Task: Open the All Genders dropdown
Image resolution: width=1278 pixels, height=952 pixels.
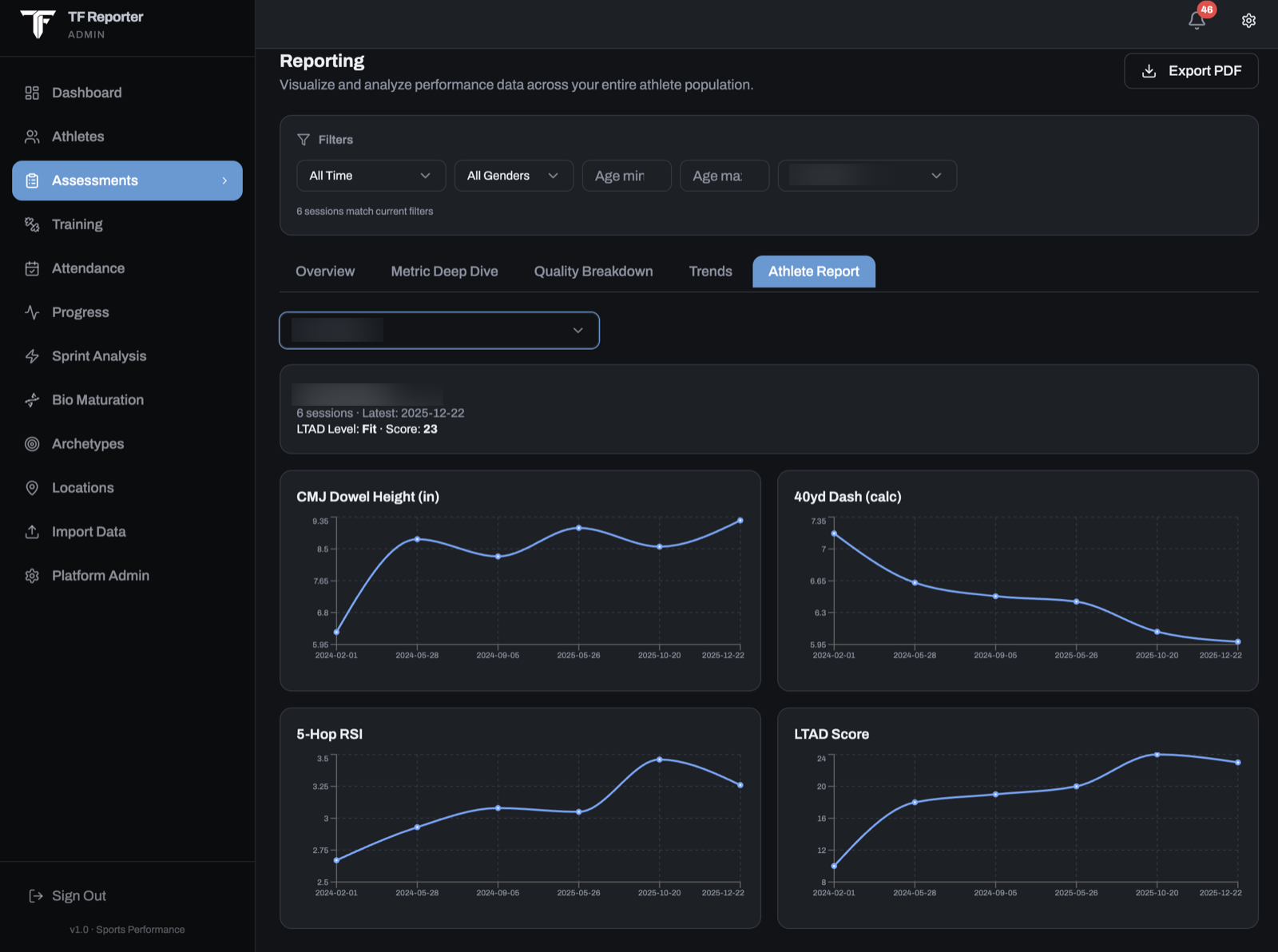Action: tap(514, 176)
